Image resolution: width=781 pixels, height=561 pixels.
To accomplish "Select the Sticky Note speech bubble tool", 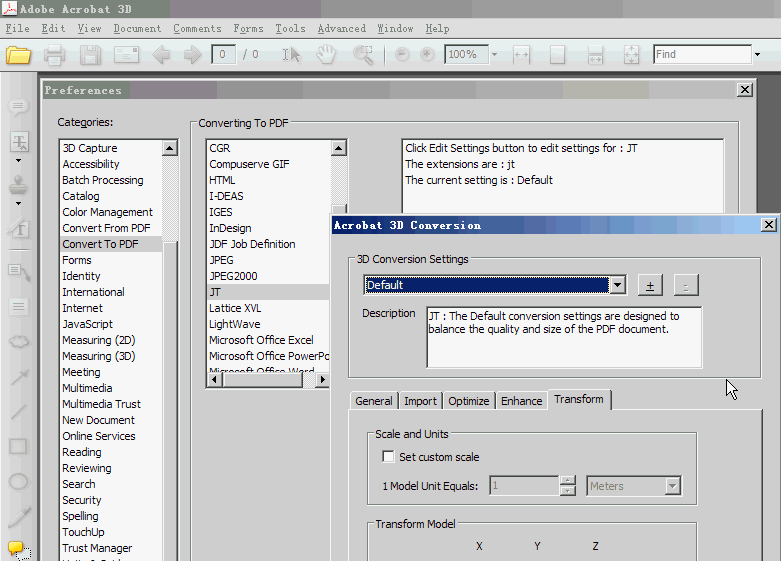I will coord(18,107).
